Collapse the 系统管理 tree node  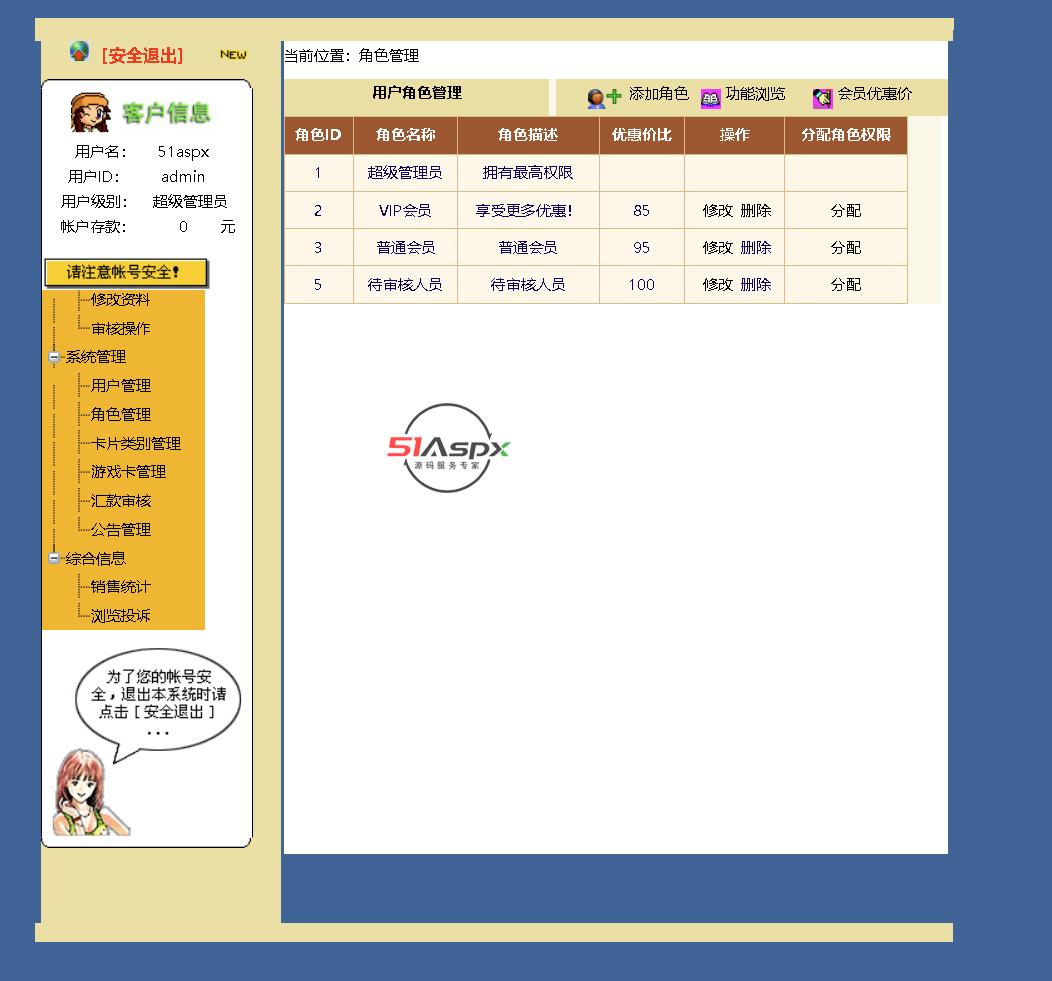tap(54, 357)
